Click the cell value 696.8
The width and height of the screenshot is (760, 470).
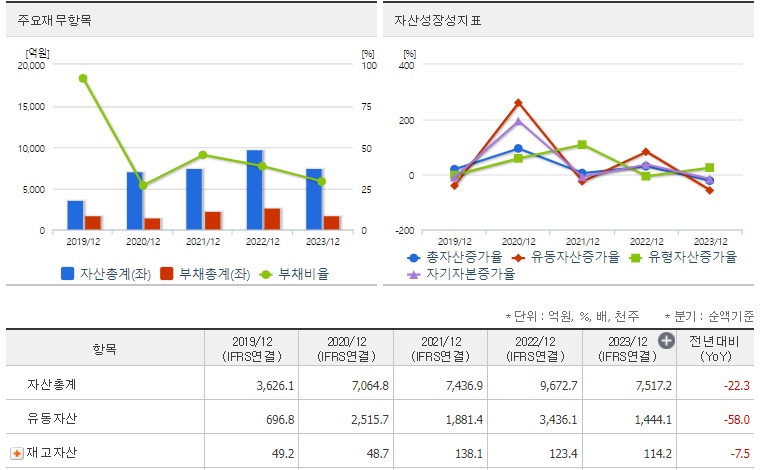[280, 420]
